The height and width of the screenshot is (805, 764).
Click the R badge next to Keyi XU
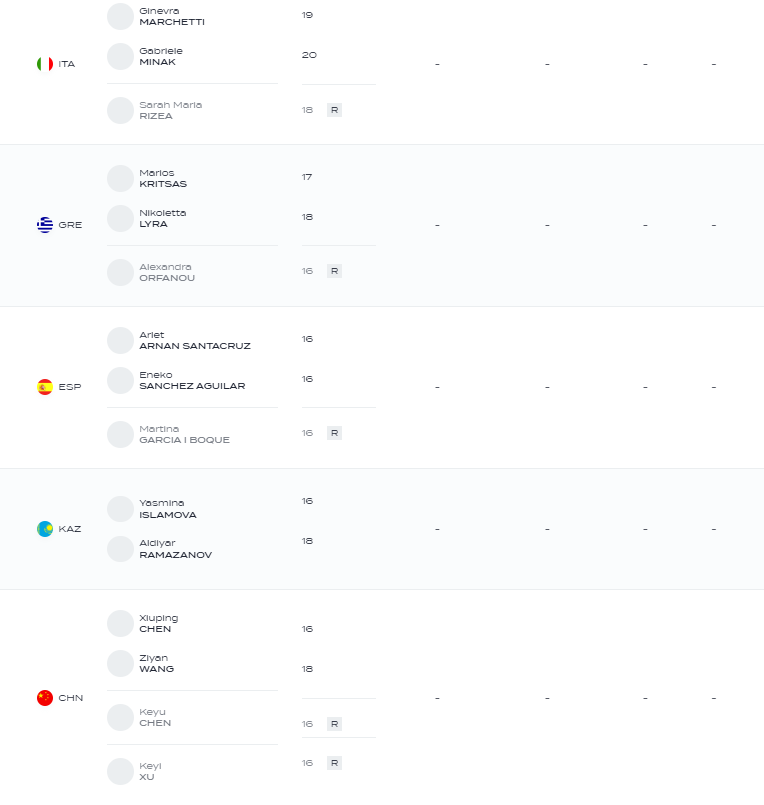[x=334, y=763]
